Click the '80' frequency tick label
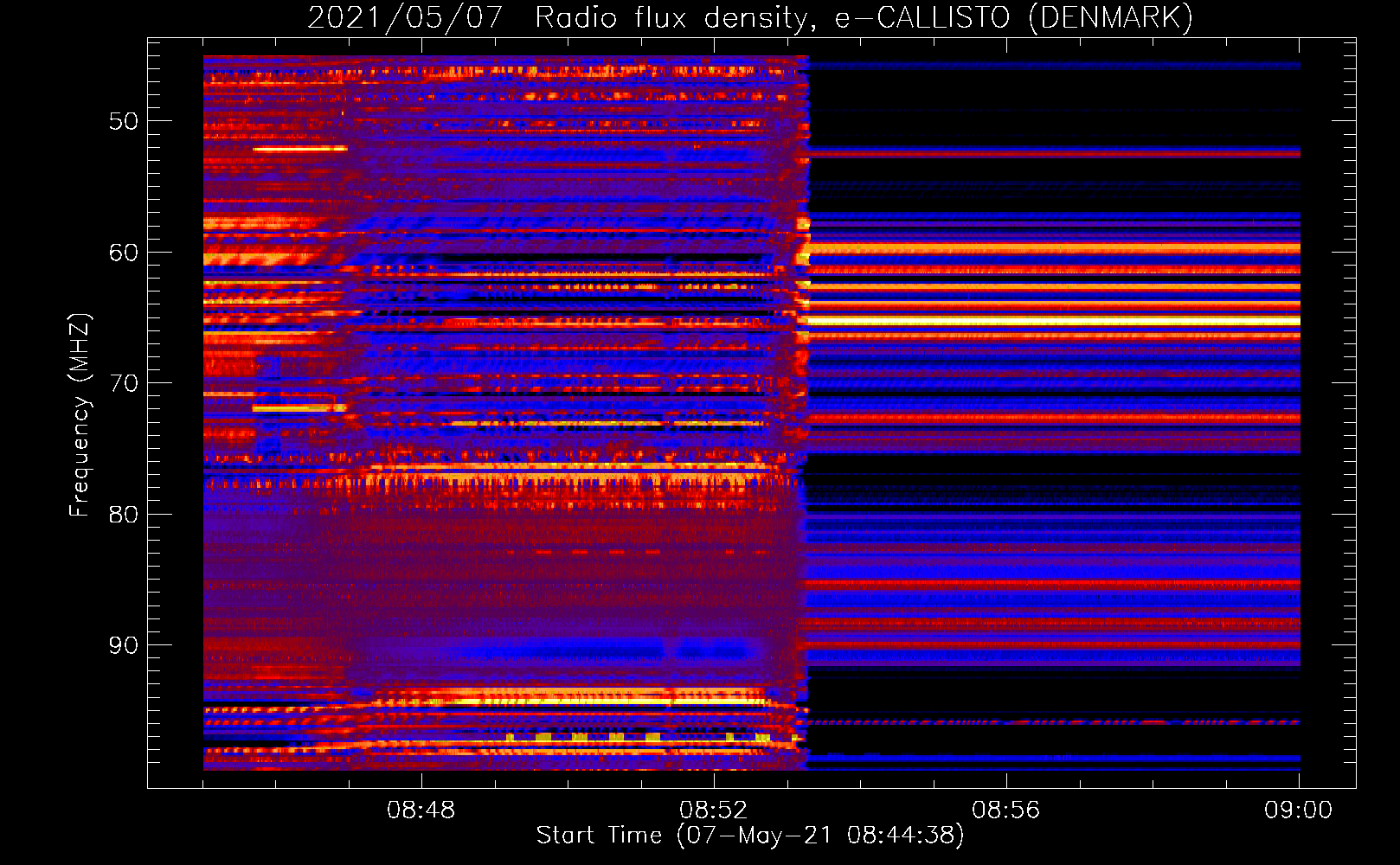Viewport: 1400px width, 865px height. coord(124,515)
